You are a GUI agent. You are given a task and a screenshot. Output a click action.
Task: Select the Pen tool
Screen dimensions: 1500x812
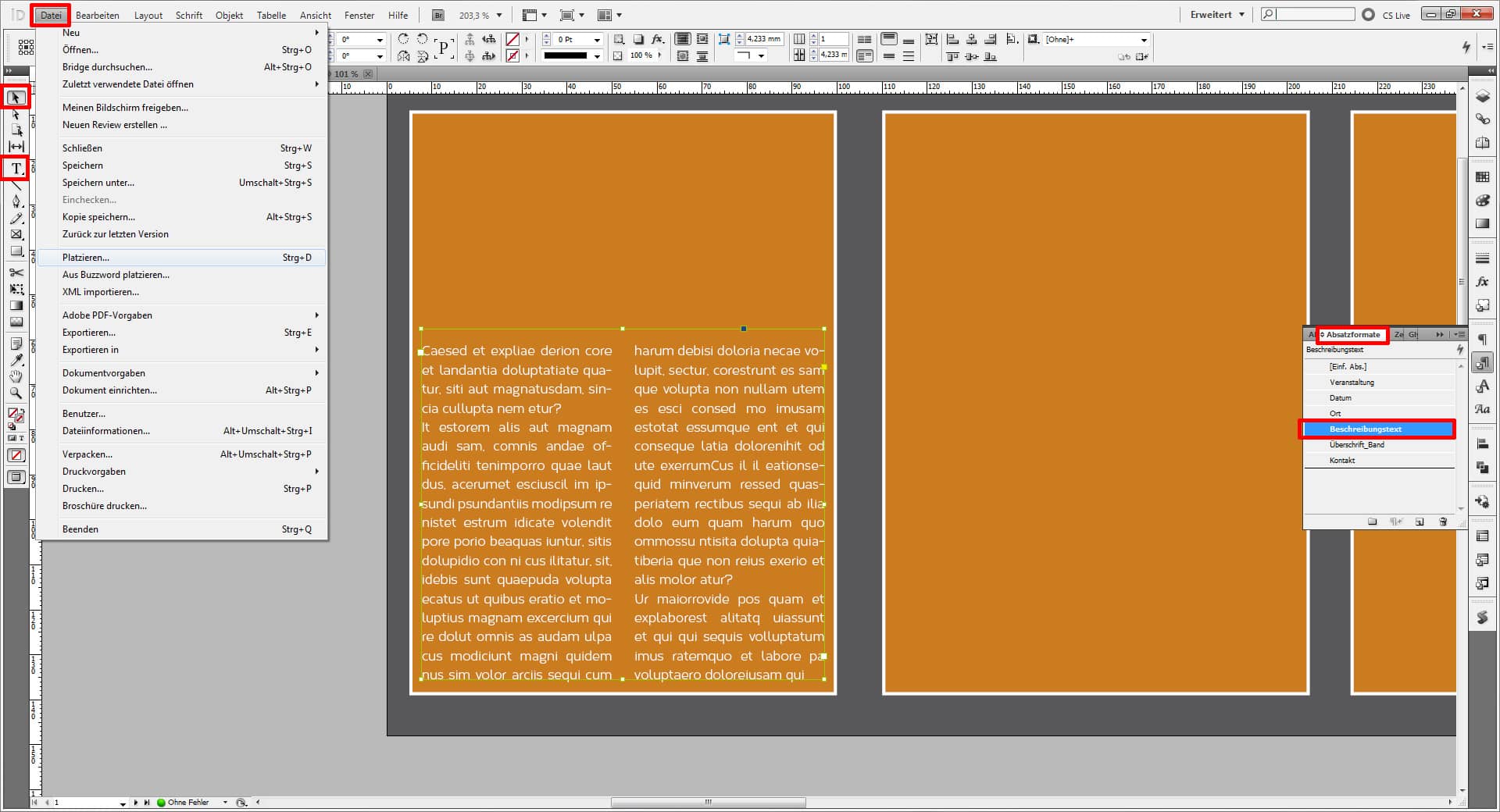[x=16, y=201]
